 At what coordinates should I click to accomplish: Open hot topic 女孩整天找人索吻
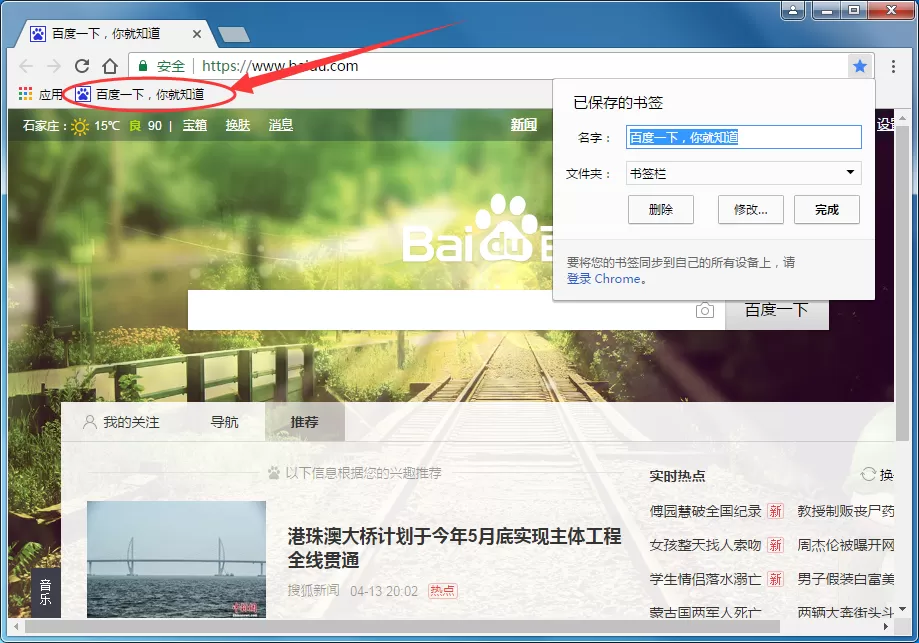pyautogui.click(x=705, y=545)
